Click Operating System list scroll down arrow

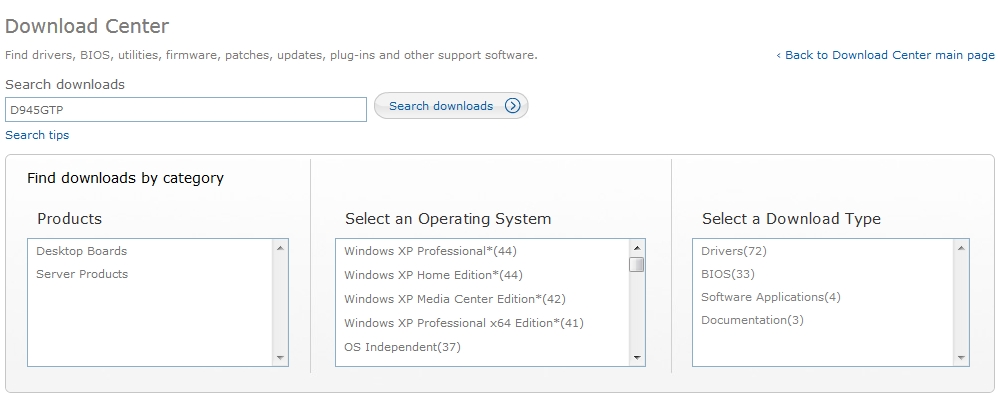point(637,358)
